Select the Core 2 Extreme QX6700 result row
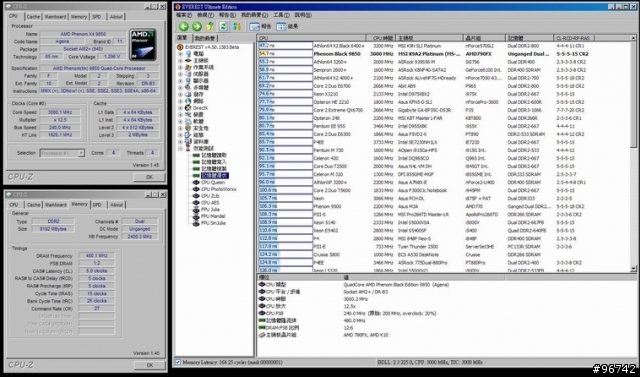Viewport: 640px width, 377px height. tap(444, 110)
